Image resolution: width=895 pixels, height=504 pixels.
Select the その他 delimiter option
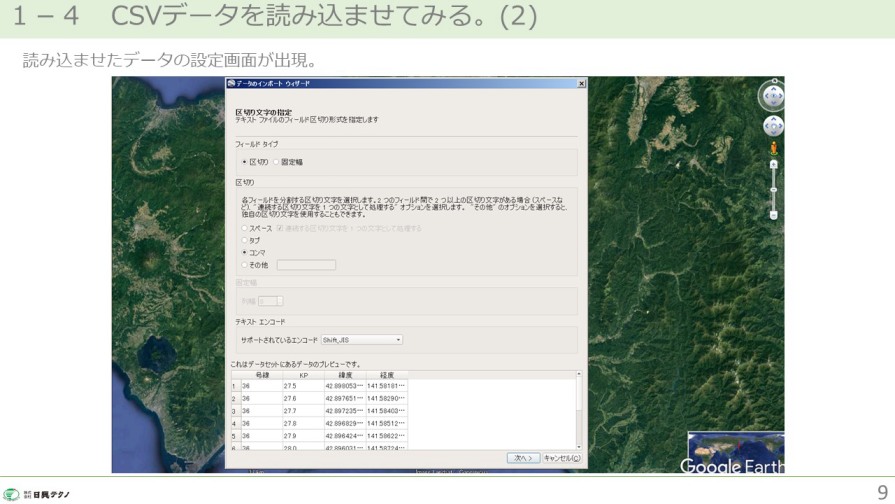pyautogui.click(x=244, y=265)
